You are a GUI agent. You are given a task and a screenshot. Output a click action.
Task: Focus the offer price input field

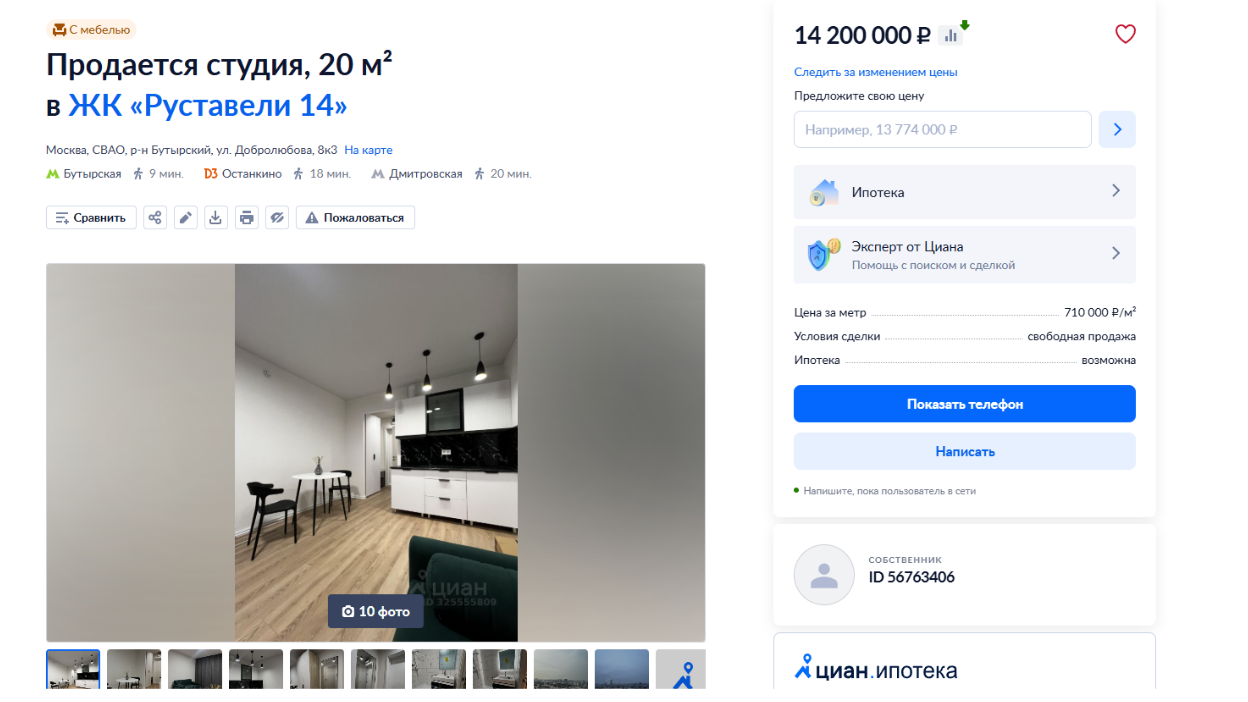pos(943,129)
